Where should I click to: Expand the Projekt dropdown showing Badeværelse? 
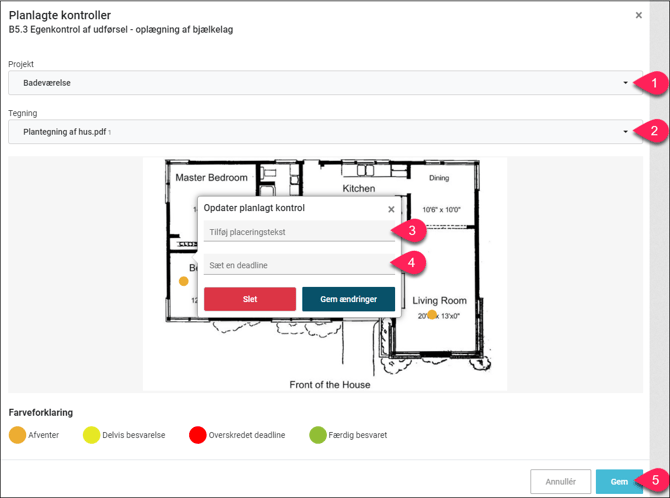(x=320, y=83)
